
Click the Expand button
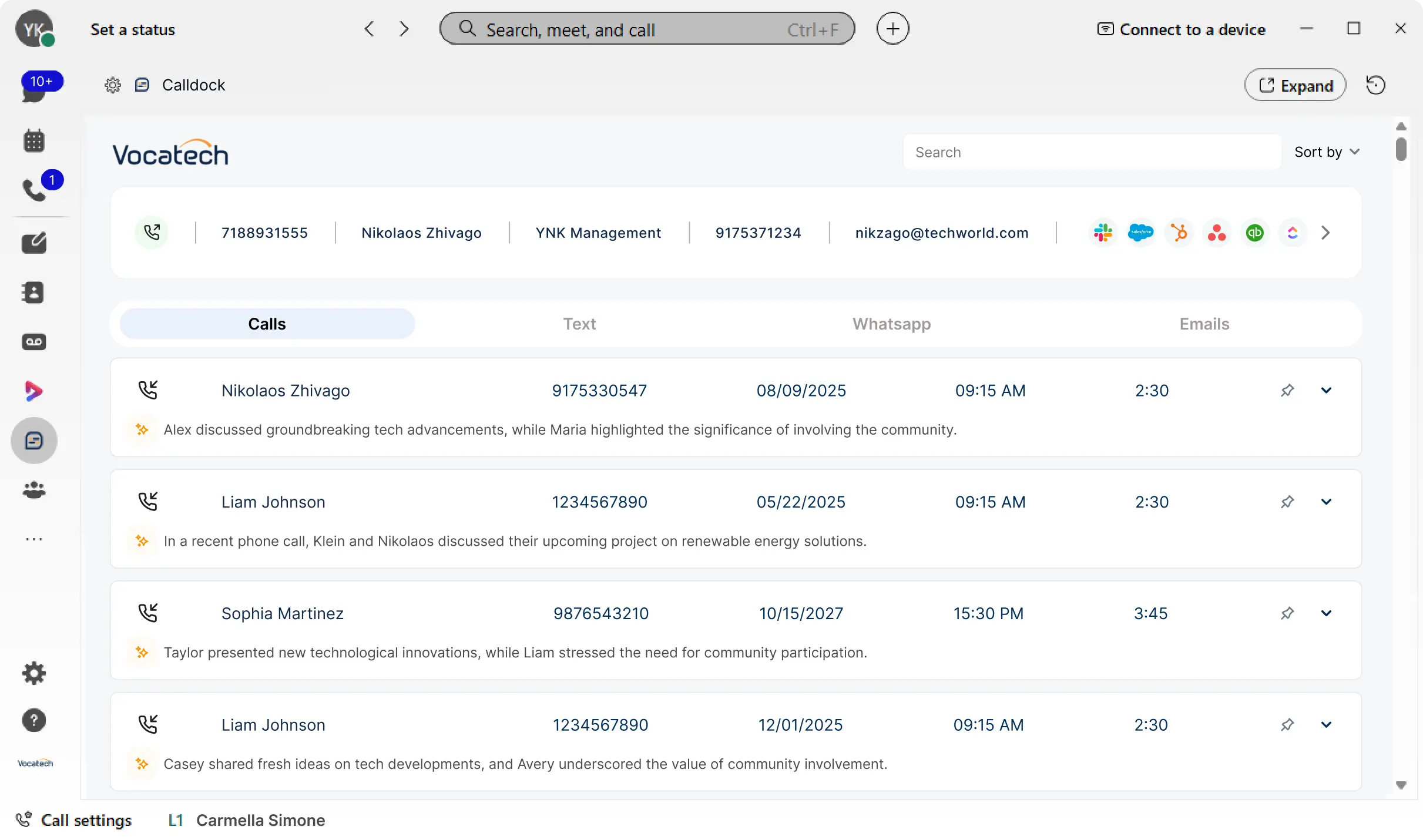tap(1295, 85)
